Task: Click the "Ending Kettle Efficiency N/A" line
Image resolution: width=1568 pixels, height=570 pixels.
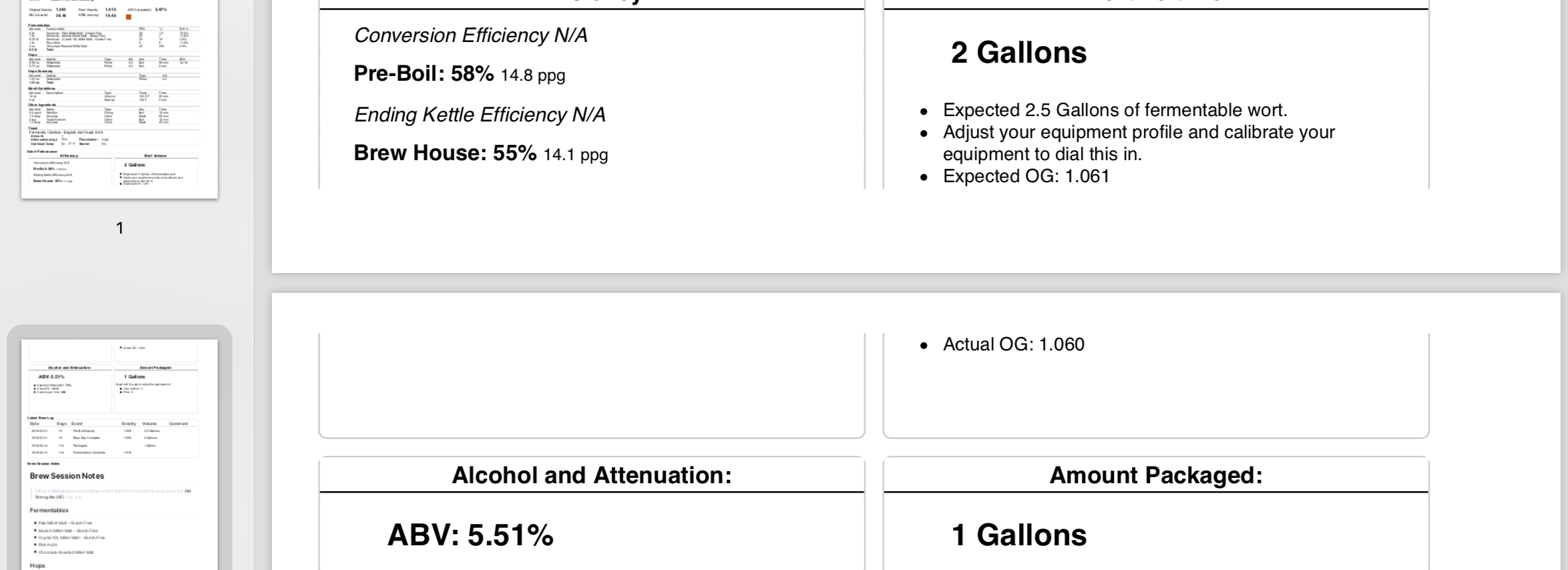Action: pos(479,115)
